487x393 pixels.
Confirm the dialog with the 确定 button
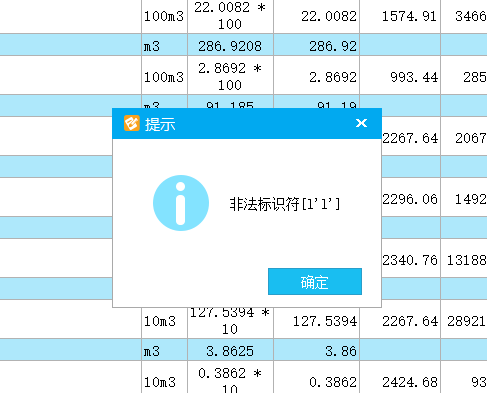click(315, 281)
